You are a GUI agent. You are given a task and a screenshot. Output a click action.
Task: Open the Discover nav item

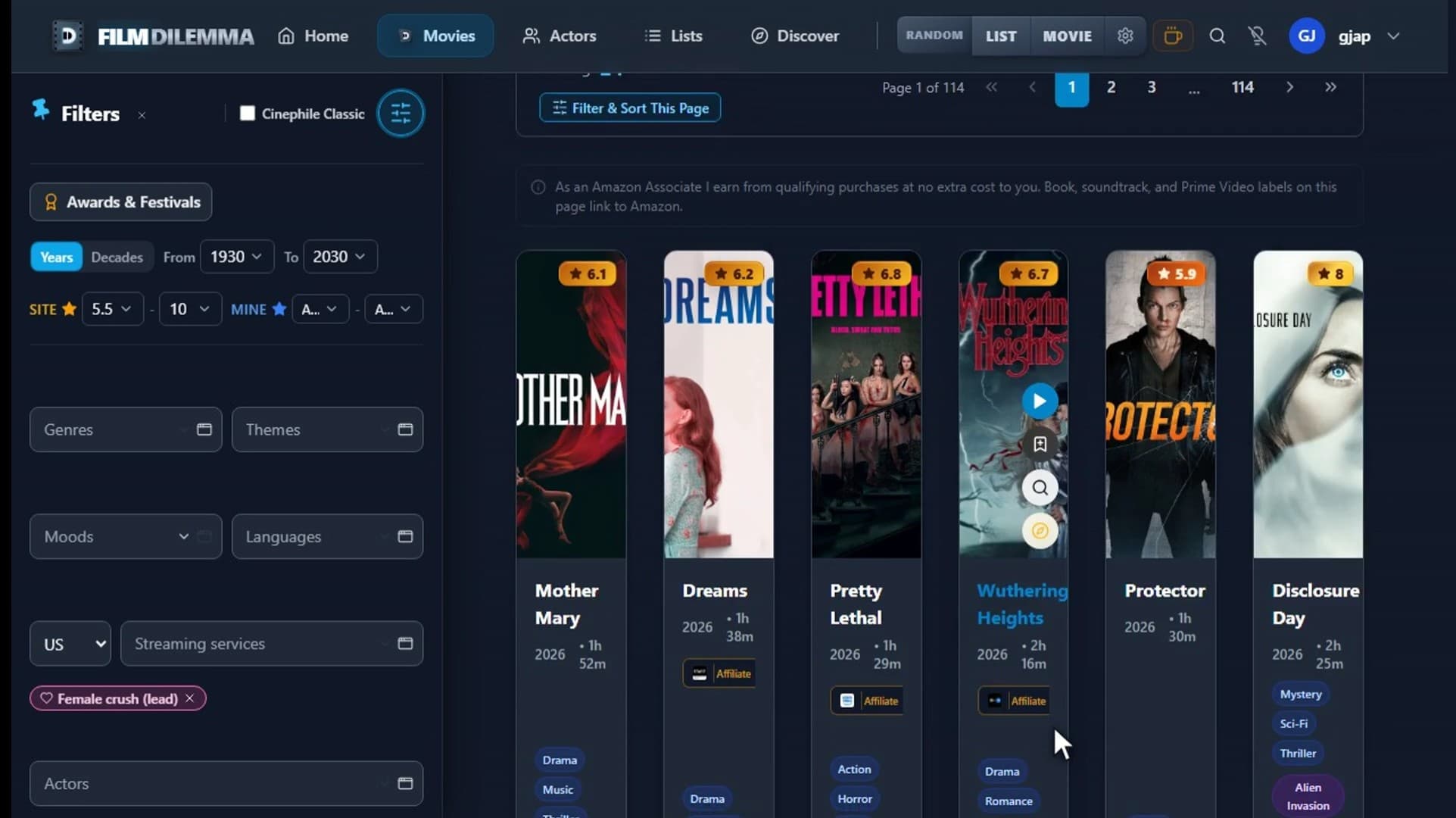coord(795,36)
